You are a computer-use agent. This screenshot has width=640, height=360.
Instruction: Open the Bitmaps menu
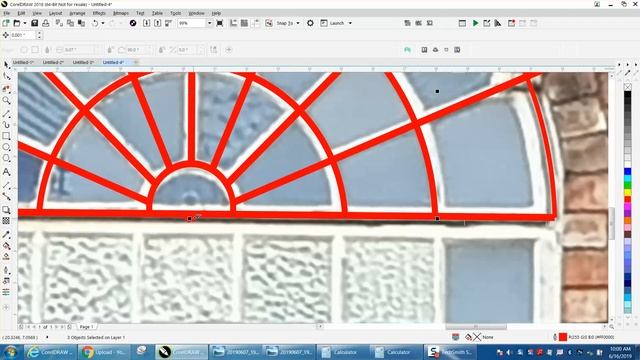[121, 13]
